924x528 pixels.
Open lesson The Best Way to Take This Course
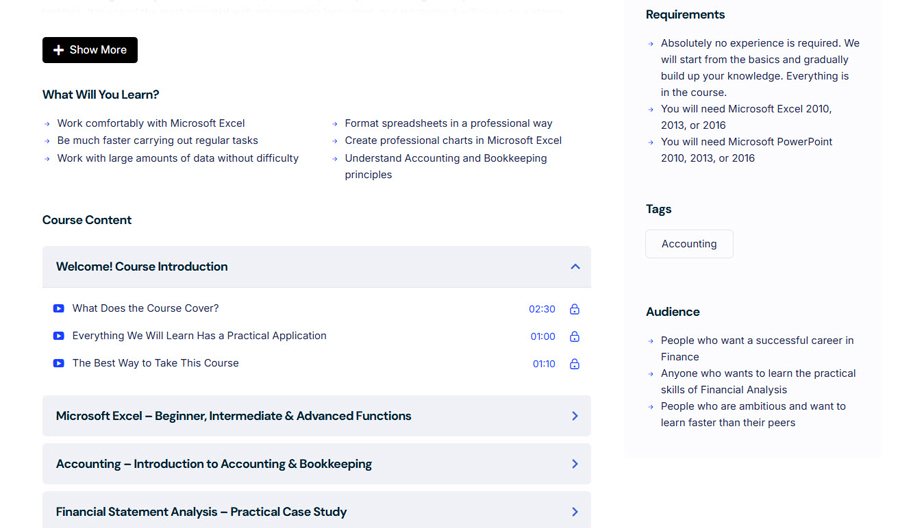[x=155, y=364]
